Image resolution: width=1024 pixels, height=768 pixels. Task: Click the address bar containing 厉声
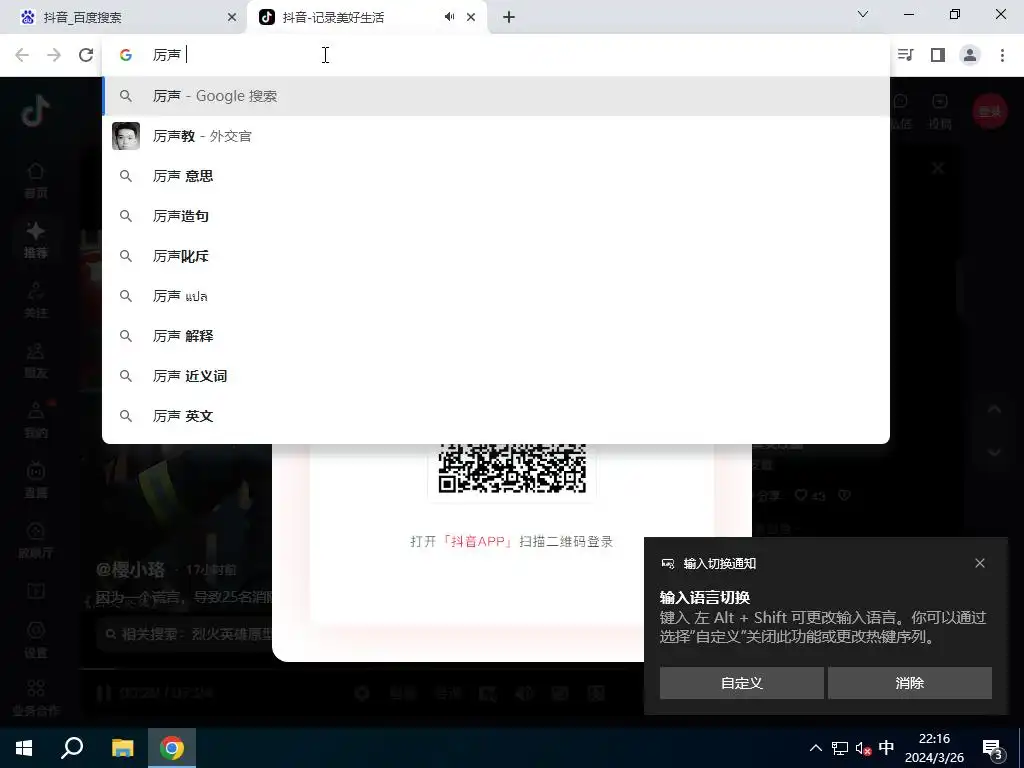pos(496,55)
